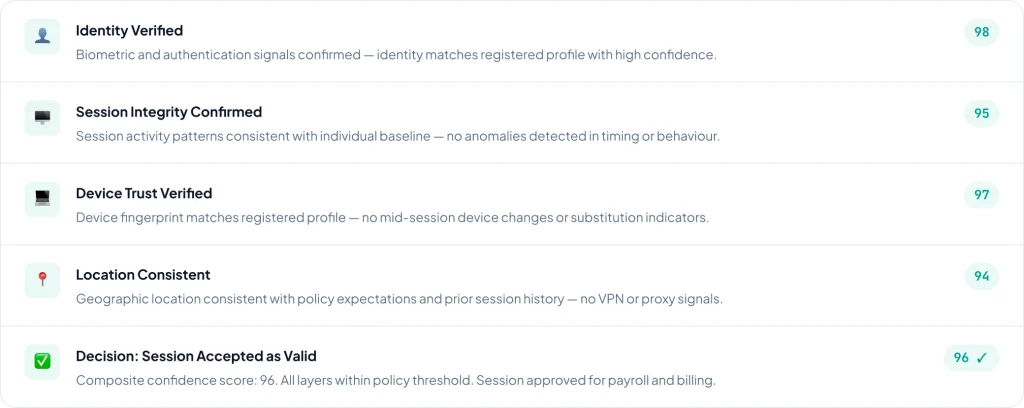This screenshot has height=408, width=1024.
Task: Click the device fingerprint matches description
Action: click(x=392, y=217)
